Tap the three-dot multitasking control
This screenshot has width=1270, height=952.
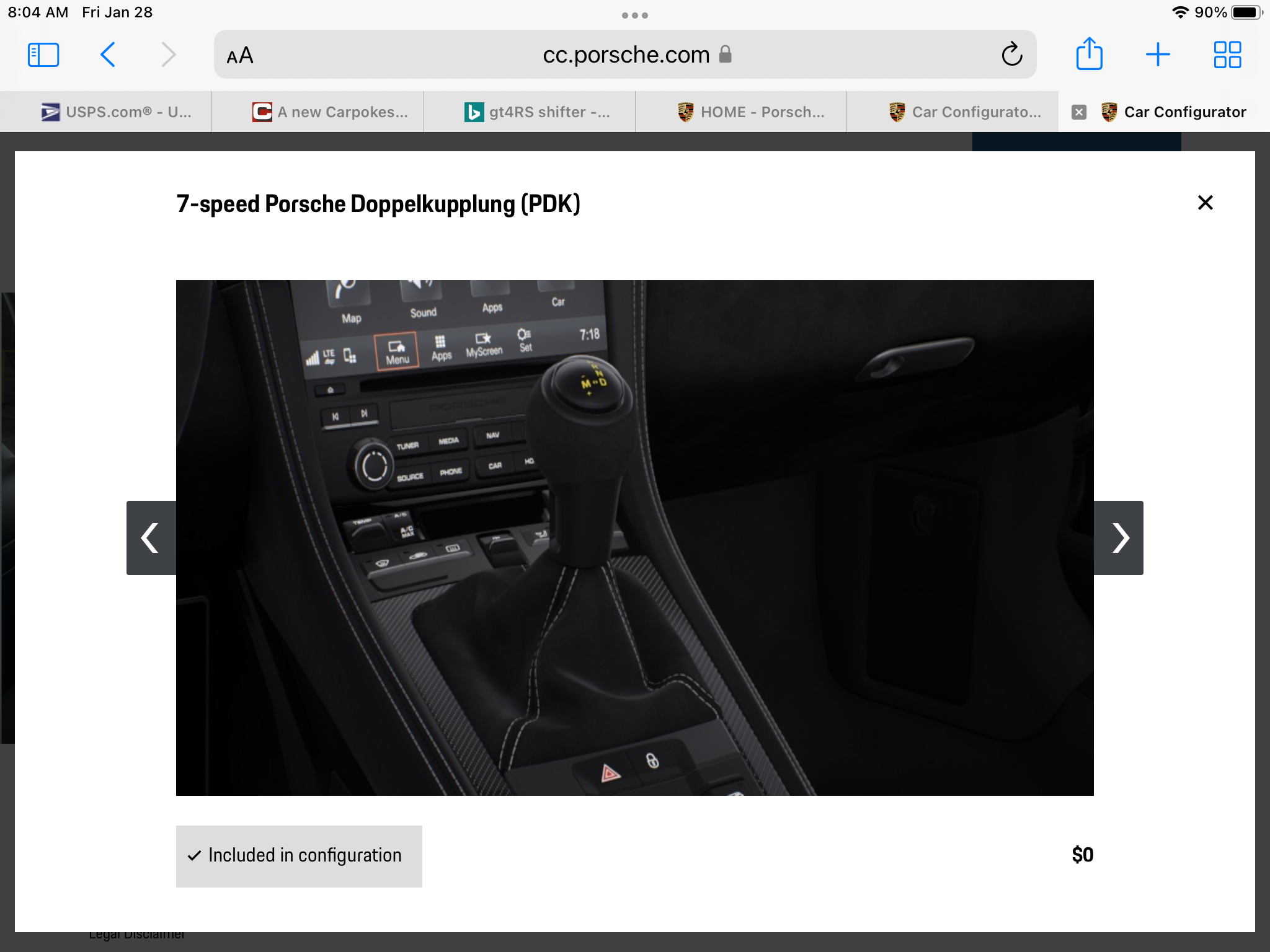635,15
